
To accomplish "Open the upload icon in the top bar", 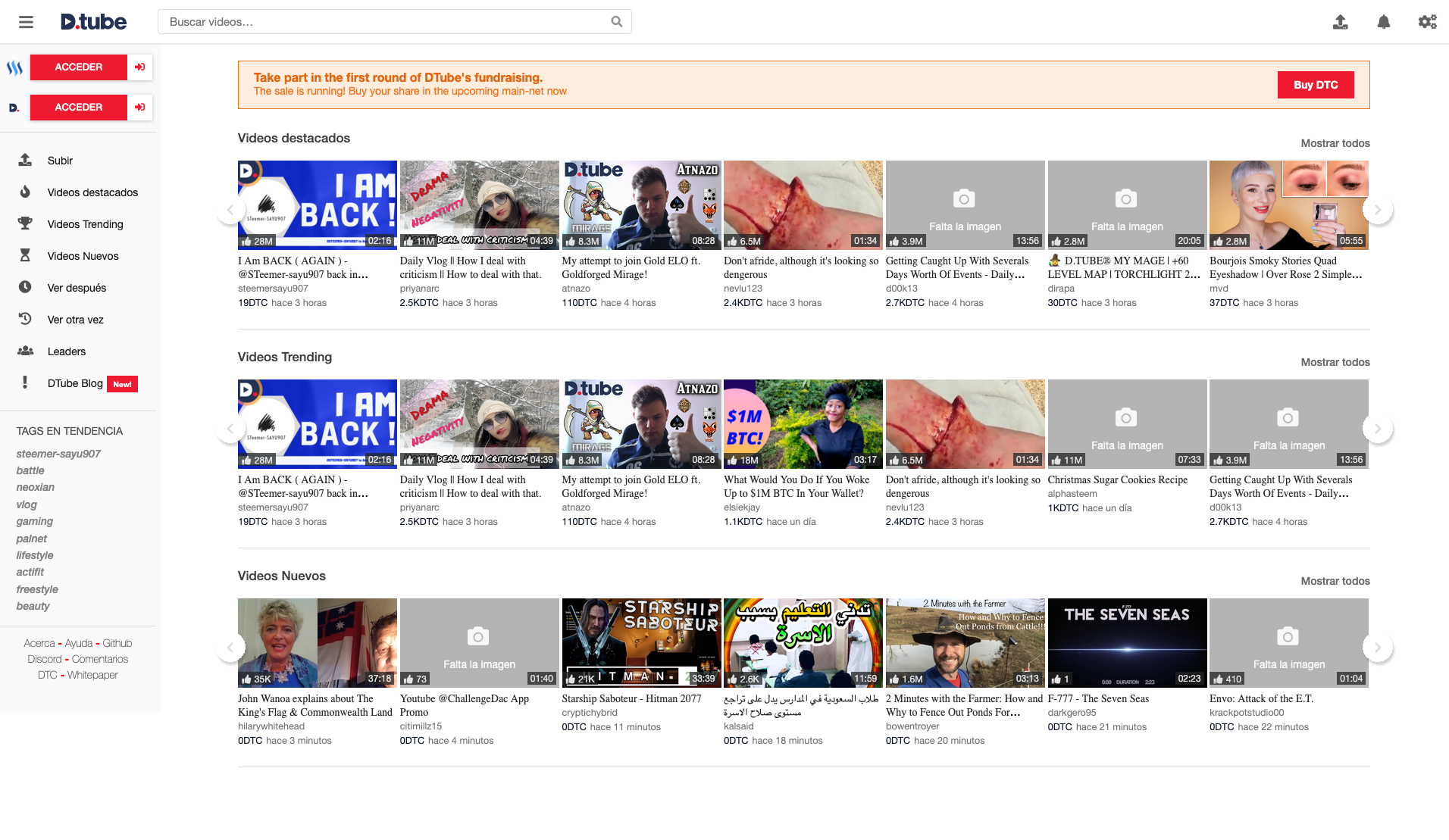I will 1340,22.
